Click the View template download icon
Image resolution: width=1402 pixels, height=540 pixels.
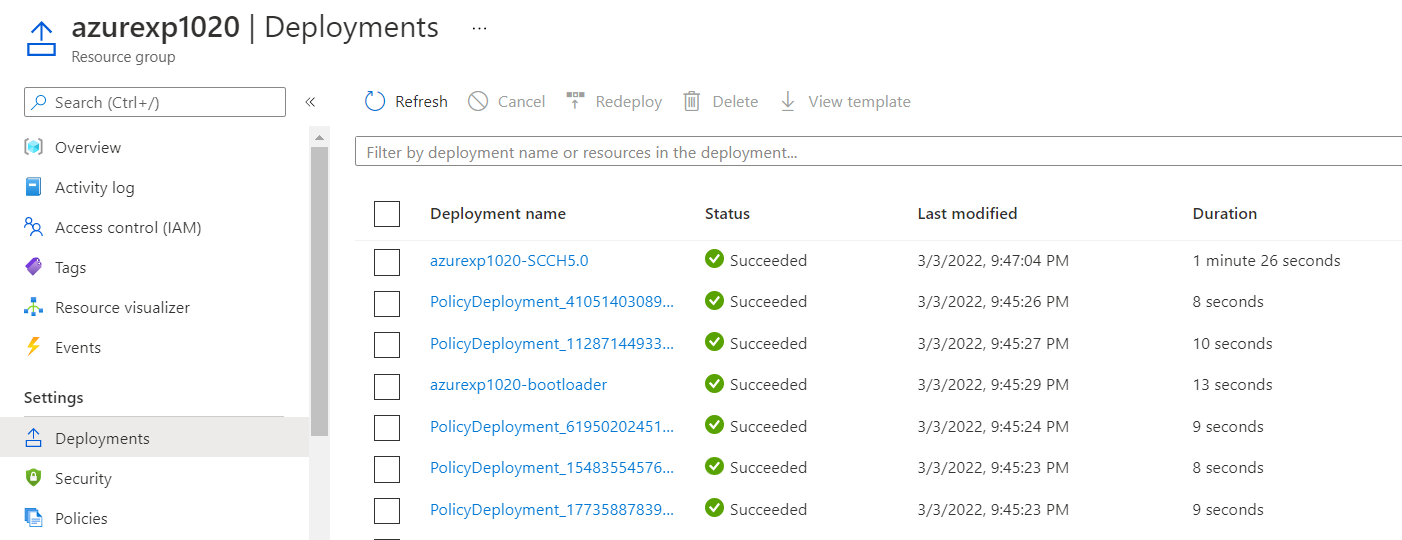click(788, 101)
